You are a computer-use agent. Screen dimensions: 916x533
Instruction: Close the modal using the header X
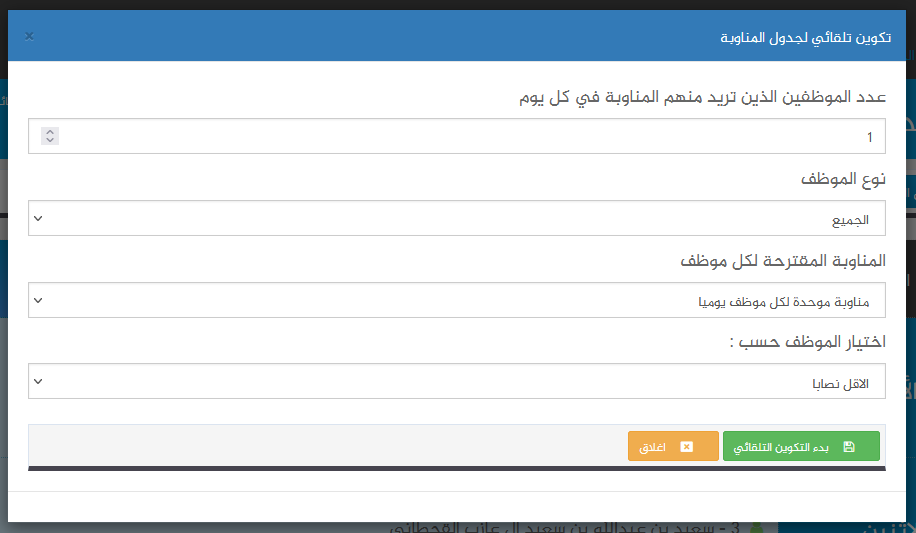29,36
